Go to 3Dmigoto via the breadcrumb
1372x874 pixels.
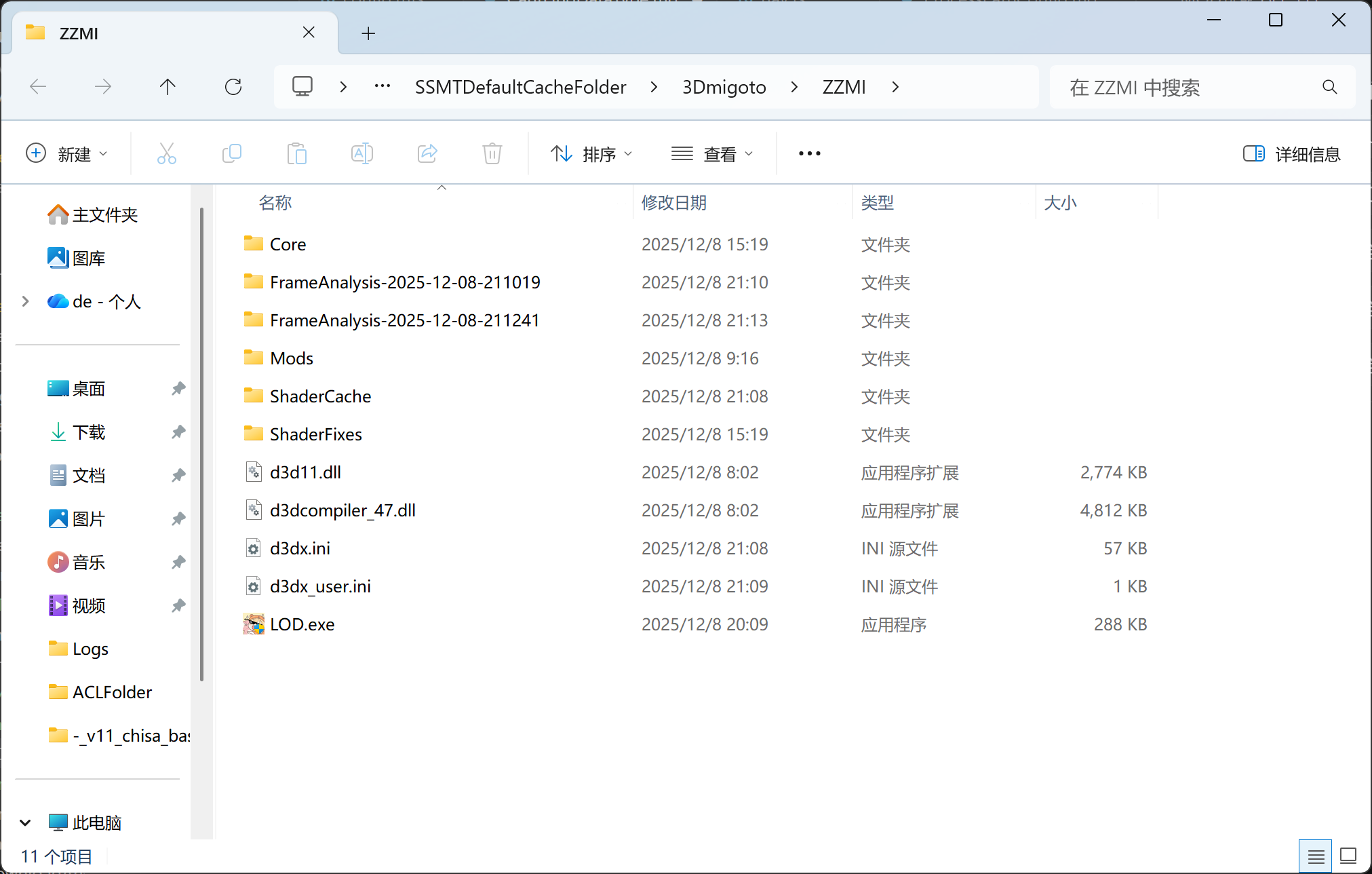click(x=723, y=87)
